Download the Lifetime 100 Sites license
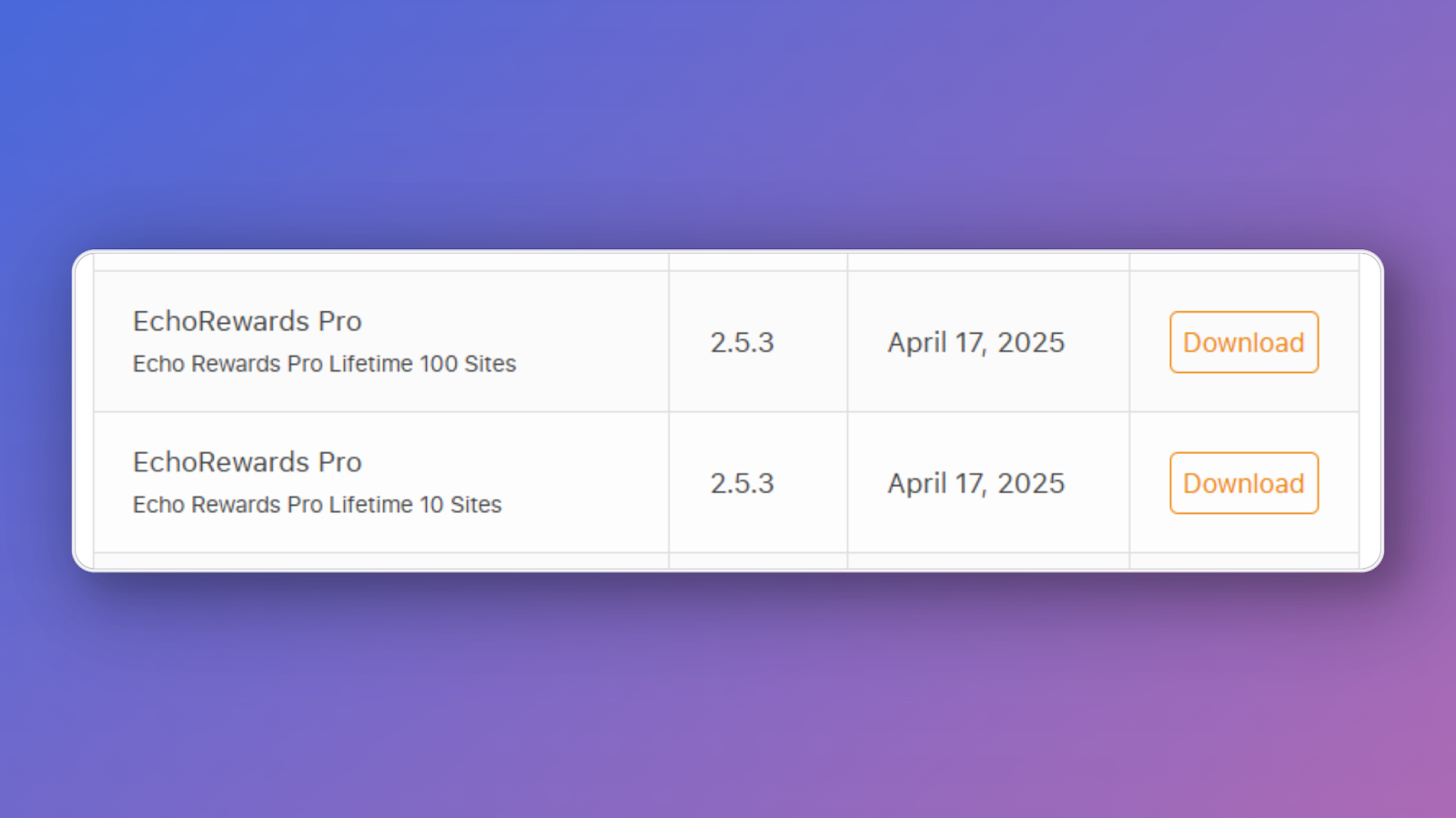 (x=1244, y=342)
